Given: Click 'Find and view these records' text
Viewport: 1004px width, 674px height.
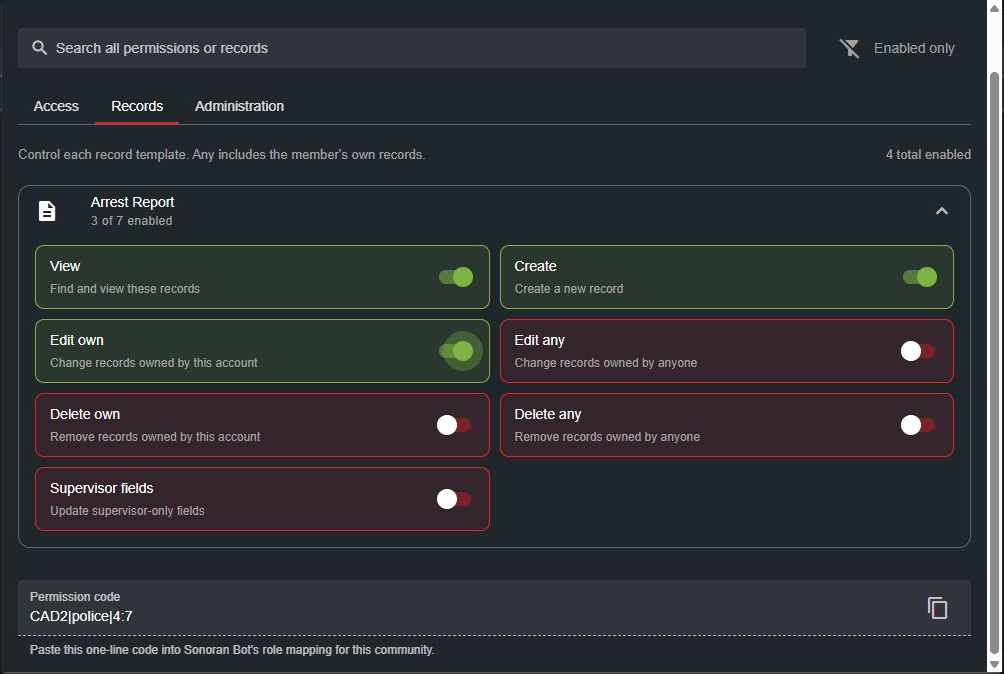Looking at the screenshot, I should tap(125, 289).
